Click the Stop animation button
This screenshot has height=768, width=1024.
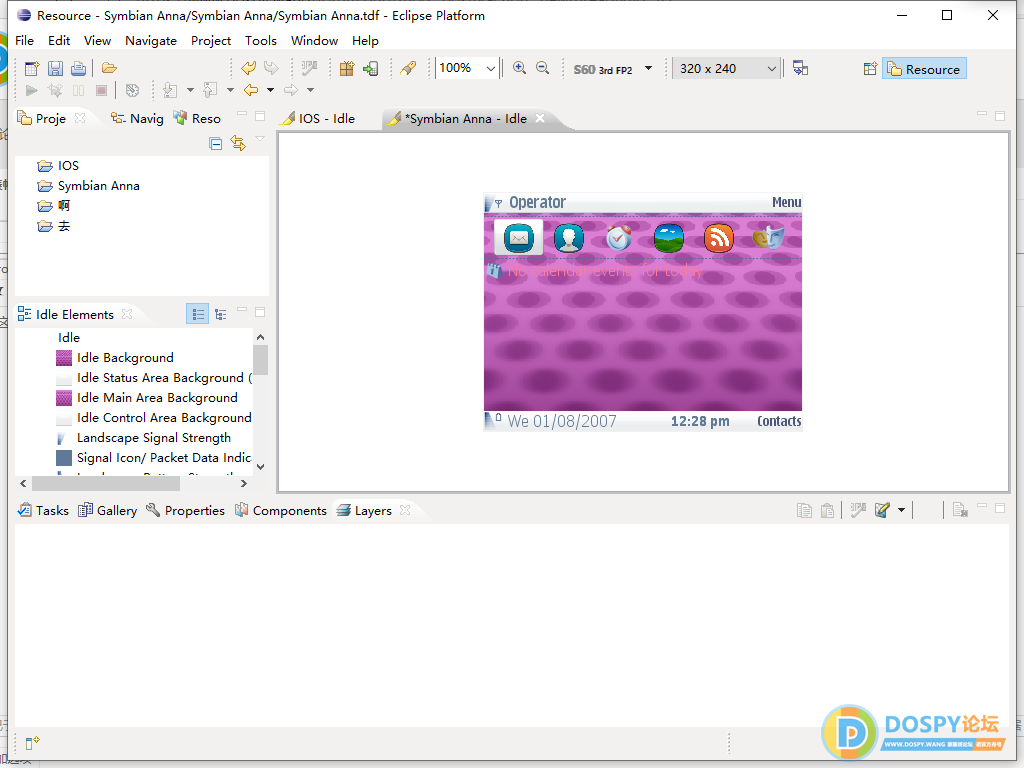(x=101, y=90)
